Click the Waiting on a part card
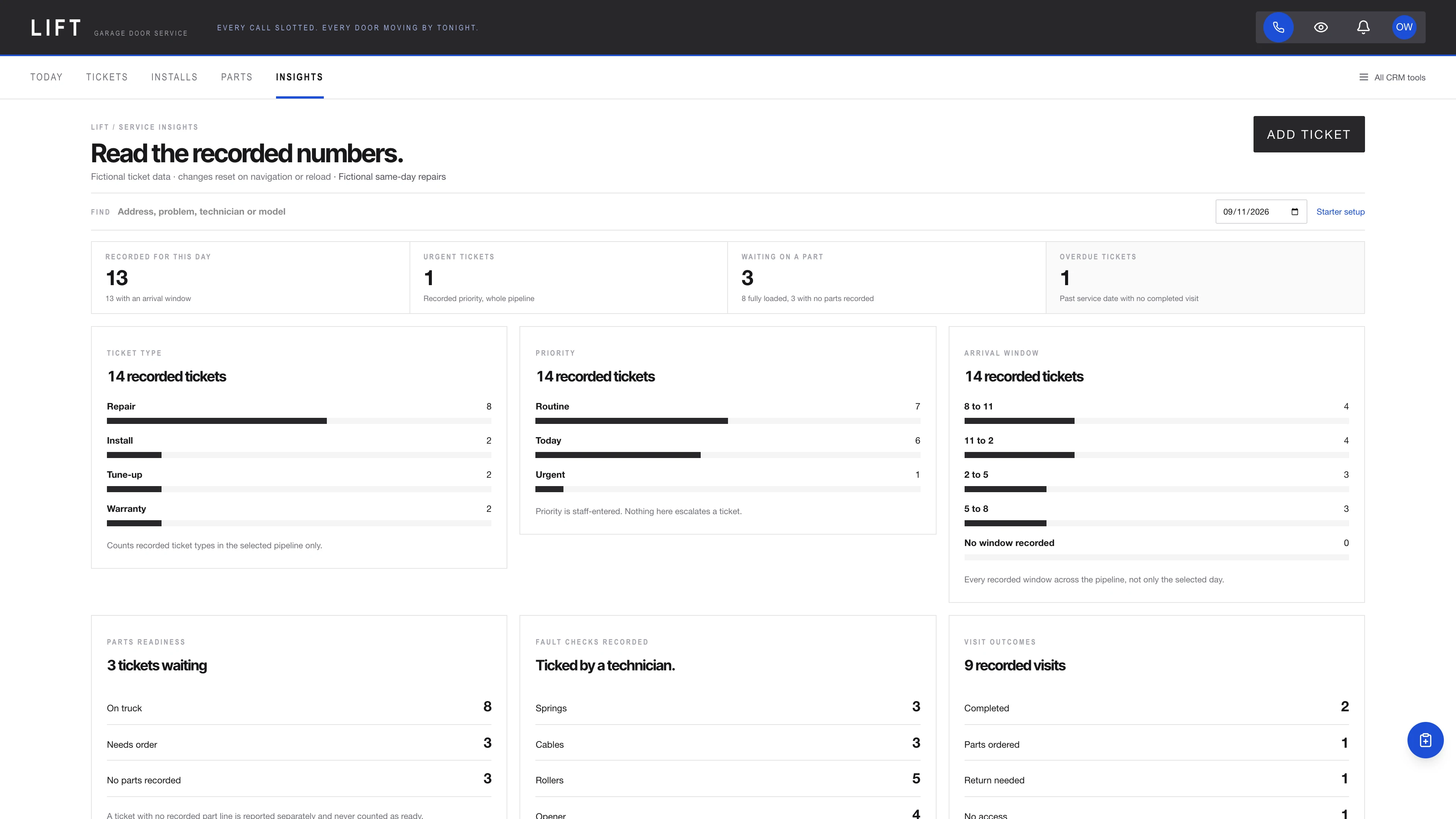This screenshot has height=819, width=1456. tap(886, 278)
